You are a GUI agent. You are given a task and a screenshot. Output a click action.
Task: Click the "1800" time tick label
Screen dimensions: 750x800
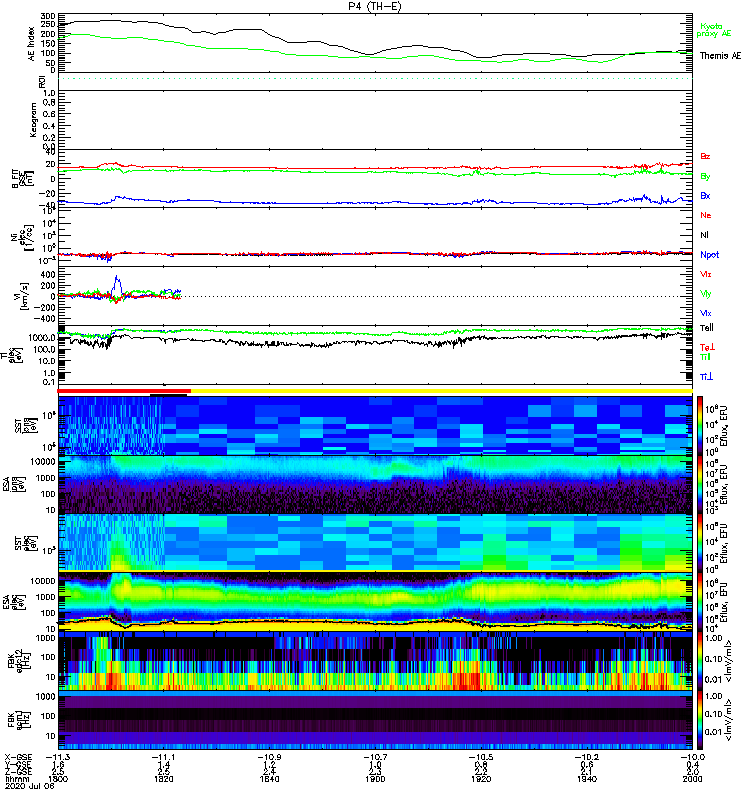click(x=58, y=779)
